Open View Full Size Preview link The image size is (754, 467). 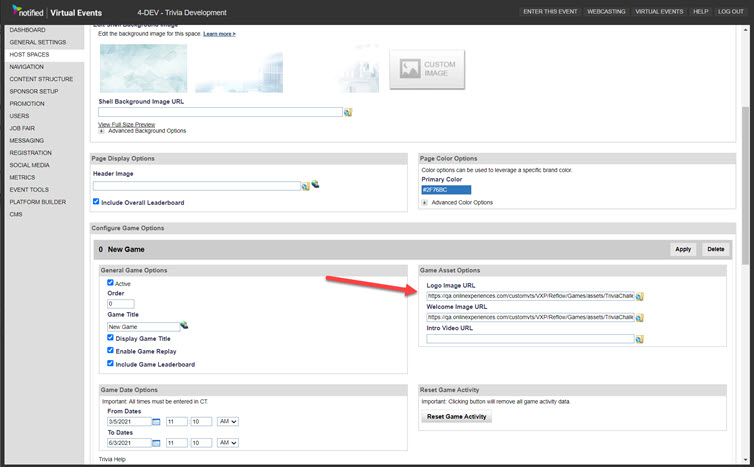click(126, 125)
